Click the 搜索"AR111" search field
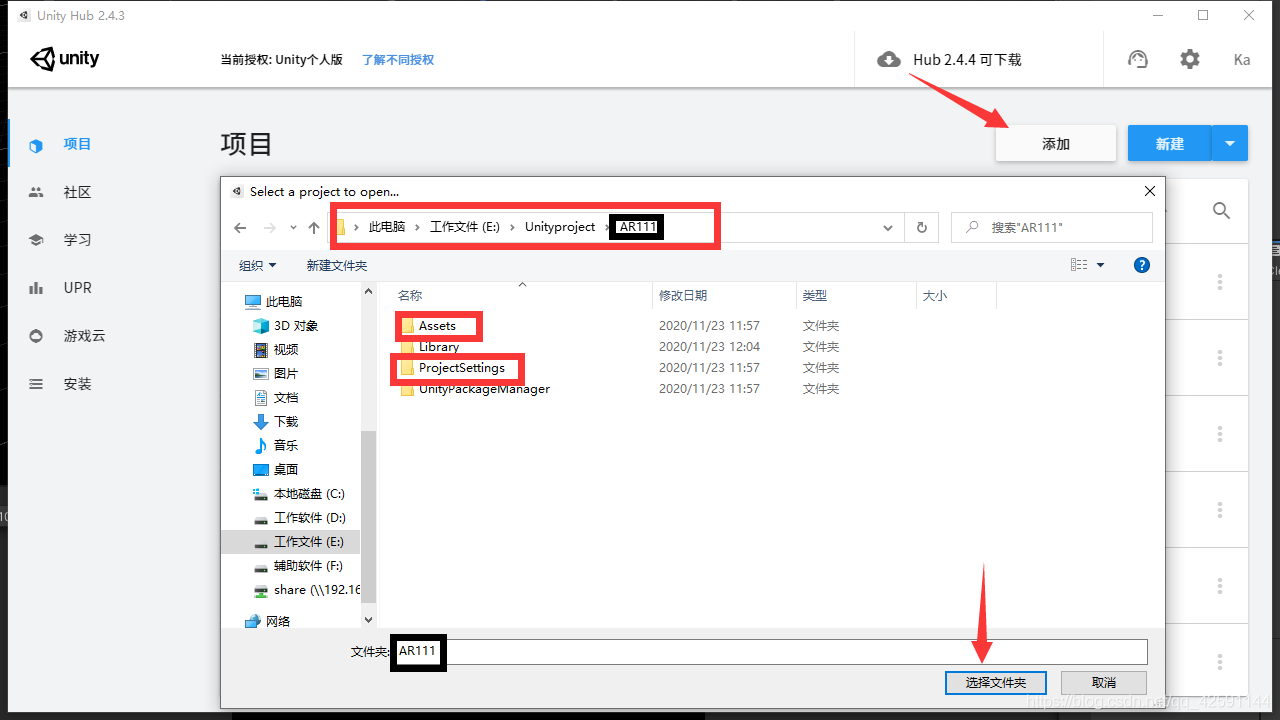 1052,228
